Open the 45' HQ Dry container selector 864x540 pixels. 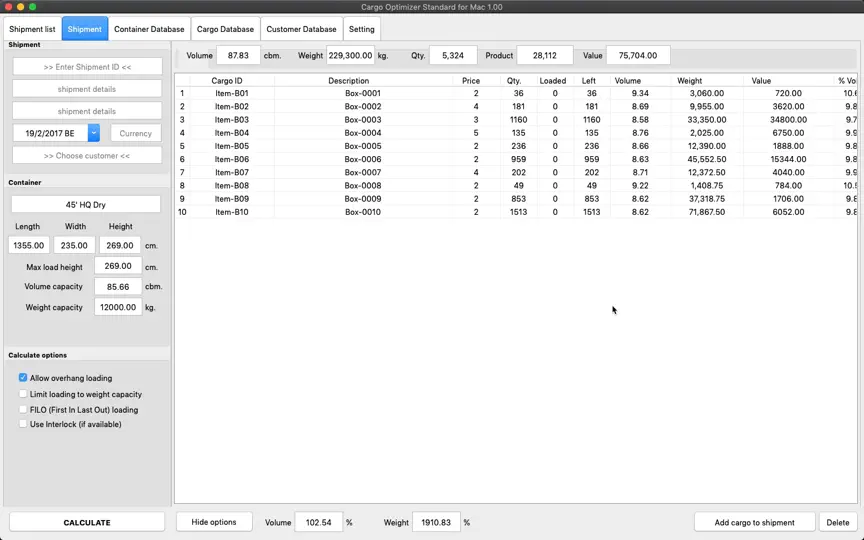[x=85, y=204]
